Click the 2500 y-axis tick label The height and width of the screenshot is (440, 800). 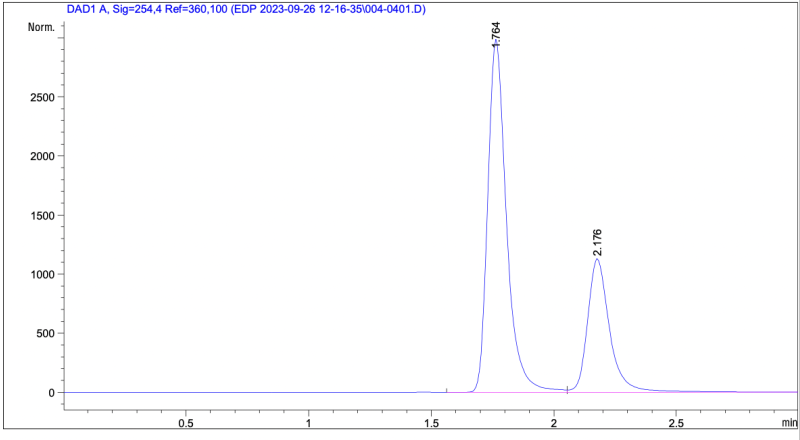pos(43,97)
